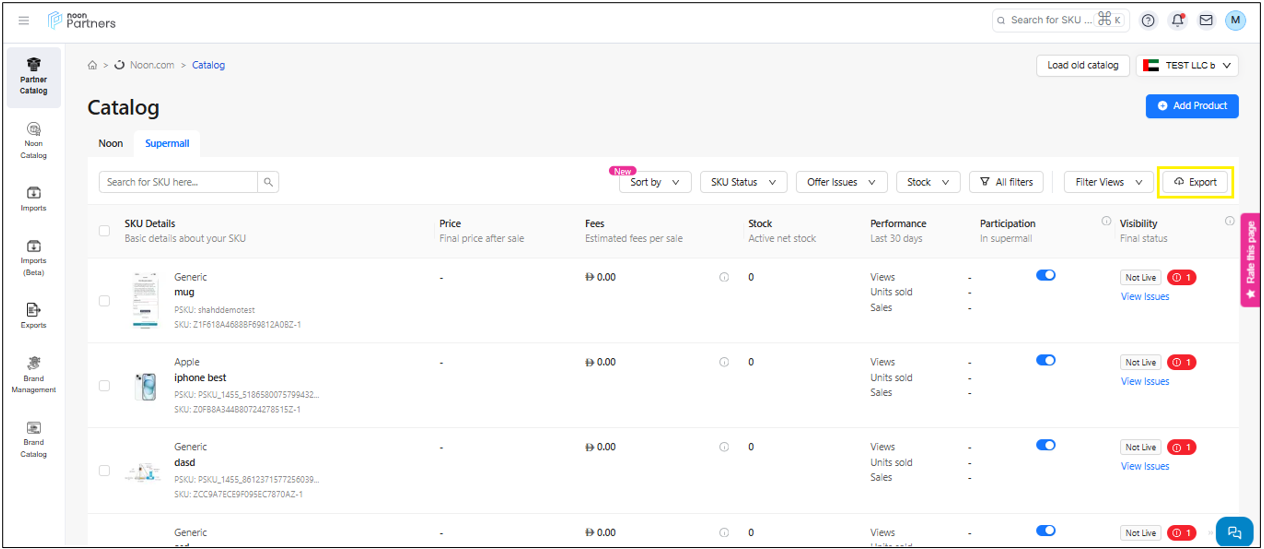Open the hamburger menu in top bar
1264x549 pixels.
(x=24, y=21)
